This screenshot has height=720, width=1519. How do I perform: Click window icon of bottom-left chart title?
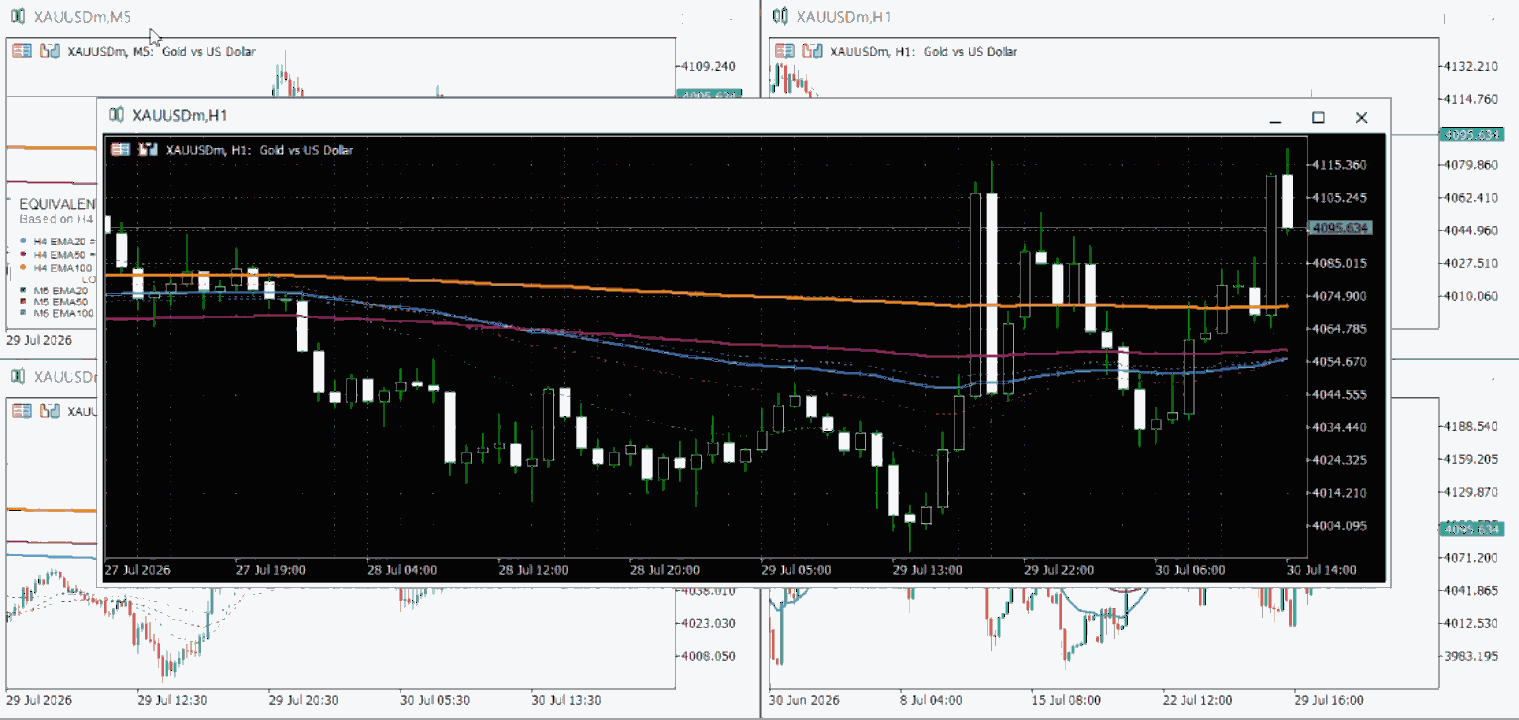(x=18, y=377)
